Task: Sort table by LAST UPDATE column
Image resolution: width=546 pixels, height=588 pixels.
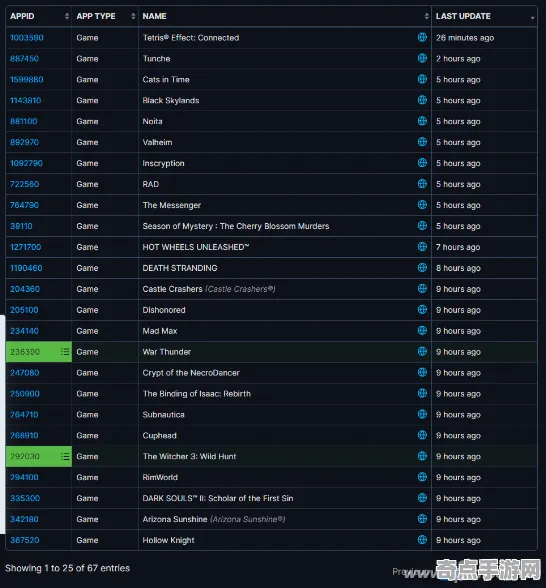Action: pos(484,16)
